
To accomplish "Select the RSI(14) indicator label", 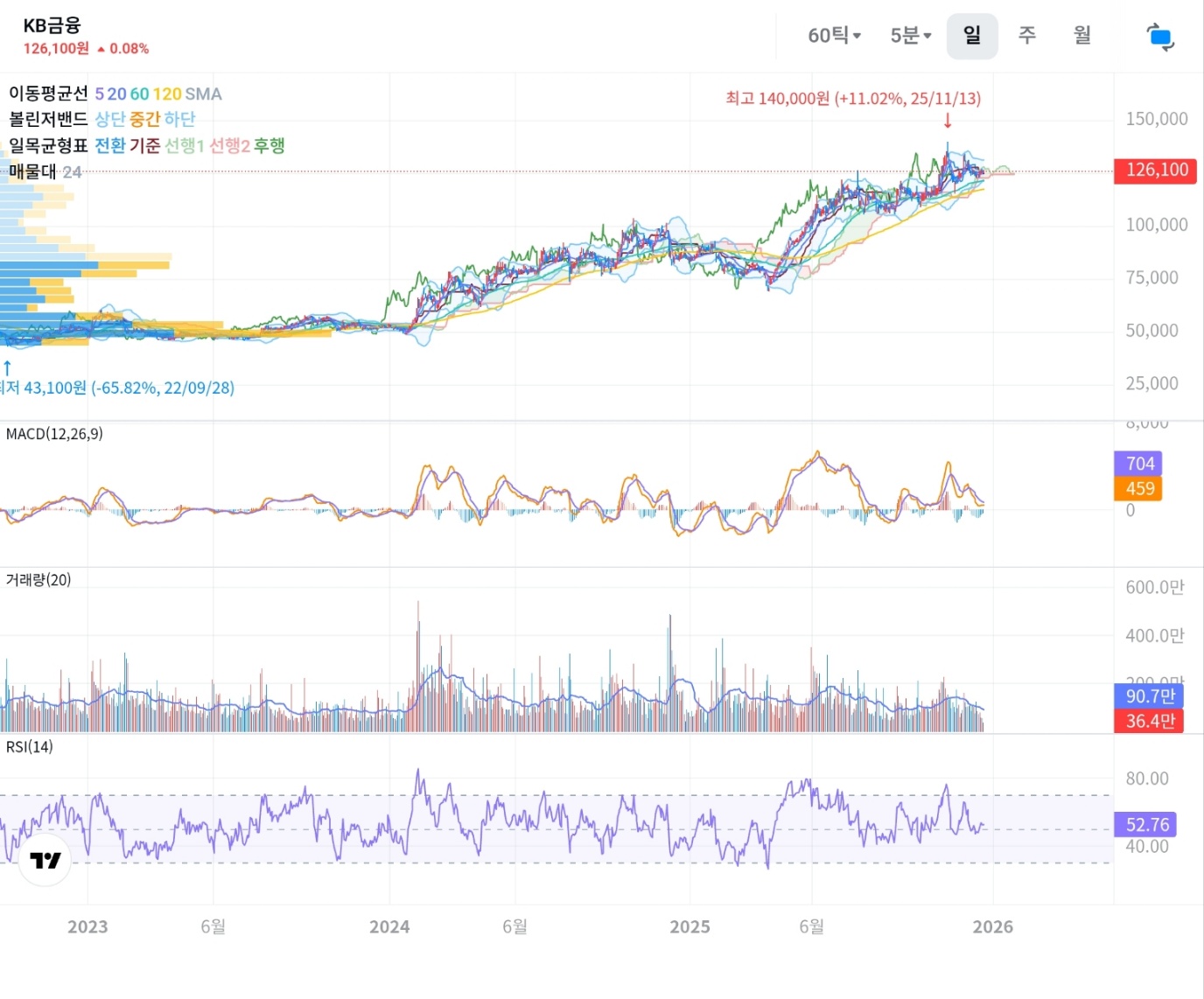I will tap(30, 747).
